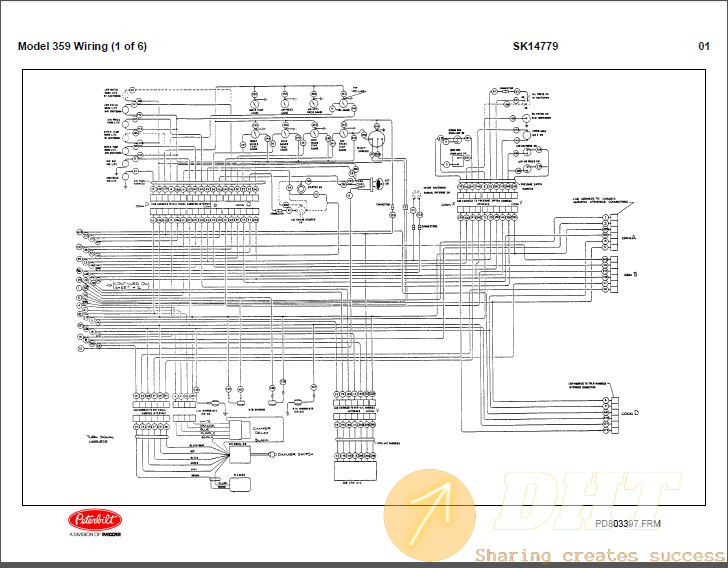Select the drawing number SK14779
Viewport: 728px width, 568px height.
[535, 46]
